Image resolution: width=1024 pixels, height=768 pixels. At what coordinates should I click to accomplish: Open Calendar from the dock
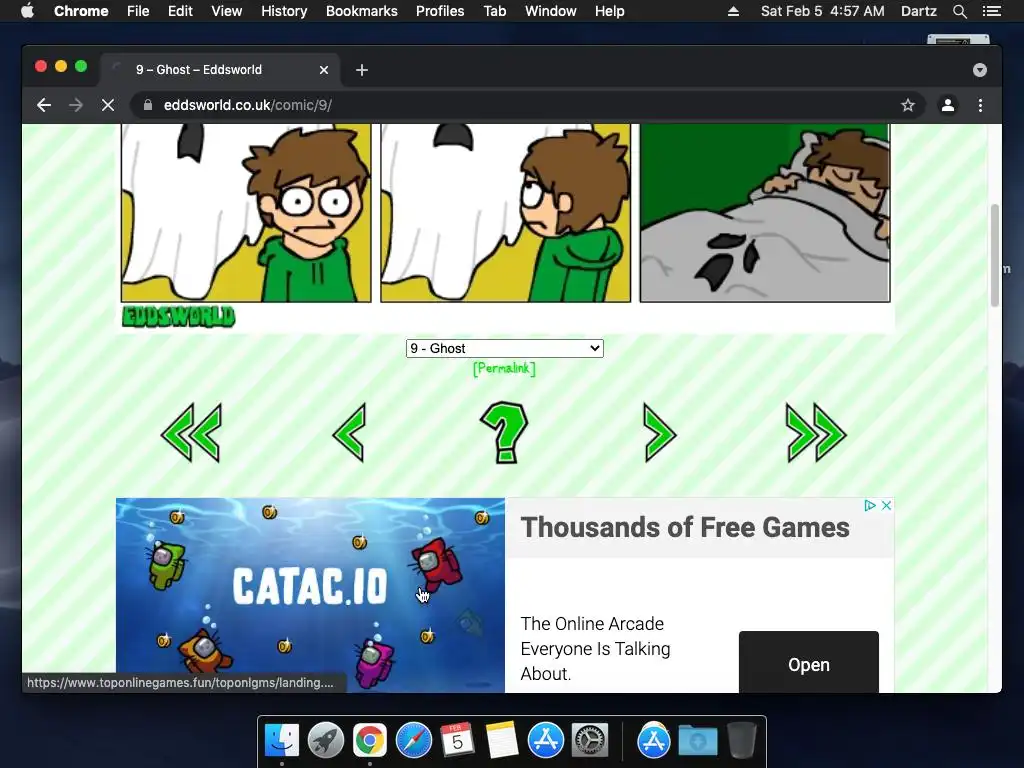pyautogui.click(x=457, y=741)
